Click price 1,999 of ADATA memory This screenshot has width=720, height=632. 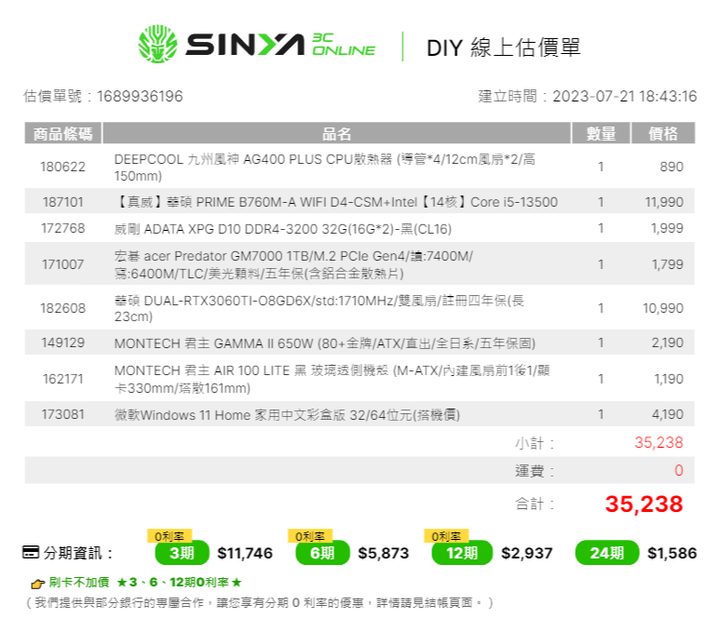pyautogui.click(x=667, y=228)
